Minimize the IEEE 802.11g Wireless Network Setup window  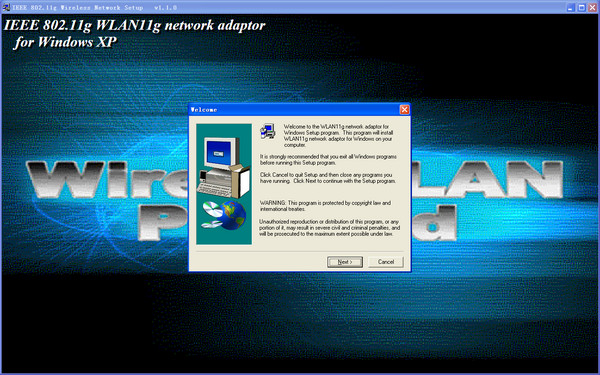pyautogui.click(x=571, y=7)
